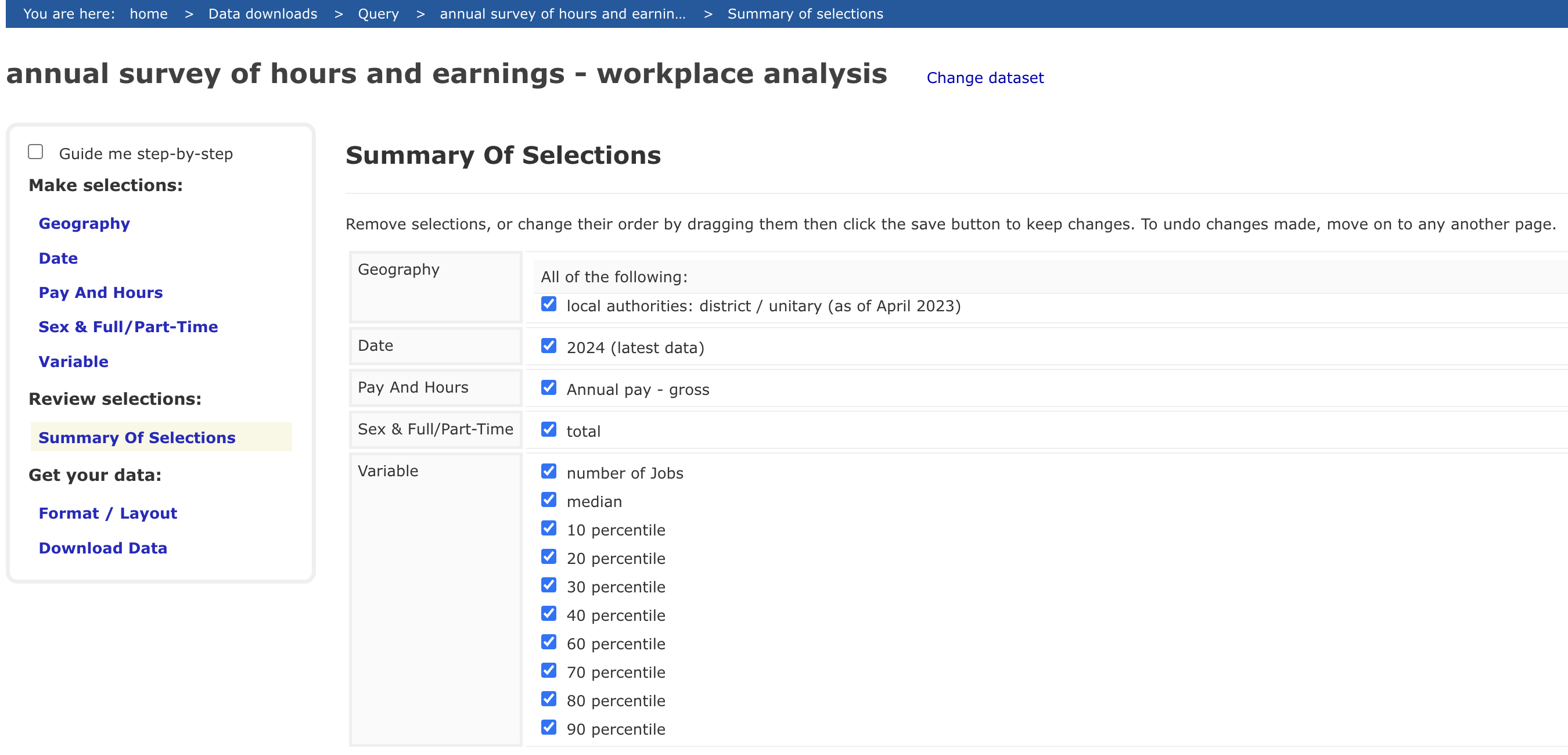Go to Date selections
Viewport: 1568px width, 755px height.
click(x=58, y=258)
